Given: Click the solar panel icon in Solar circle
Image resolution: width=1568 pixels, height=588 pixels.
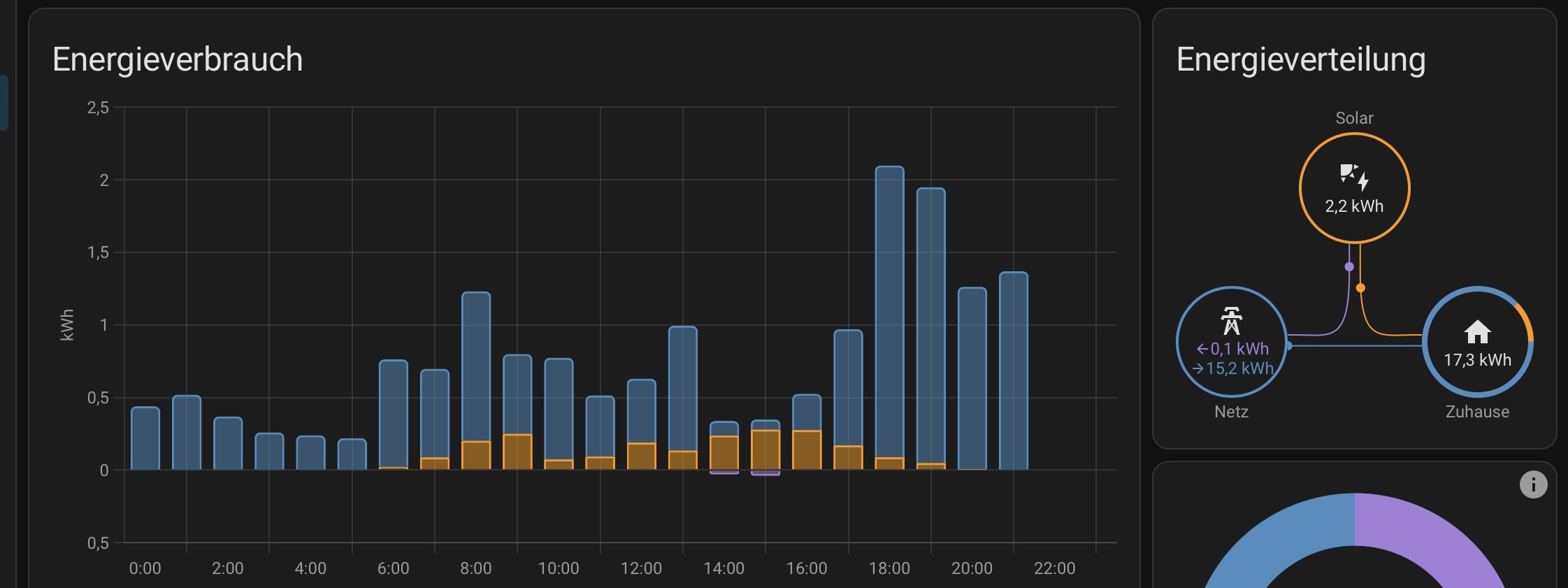Looking at the screenshot, I should pyautogui.click(x=1354, y=178).
